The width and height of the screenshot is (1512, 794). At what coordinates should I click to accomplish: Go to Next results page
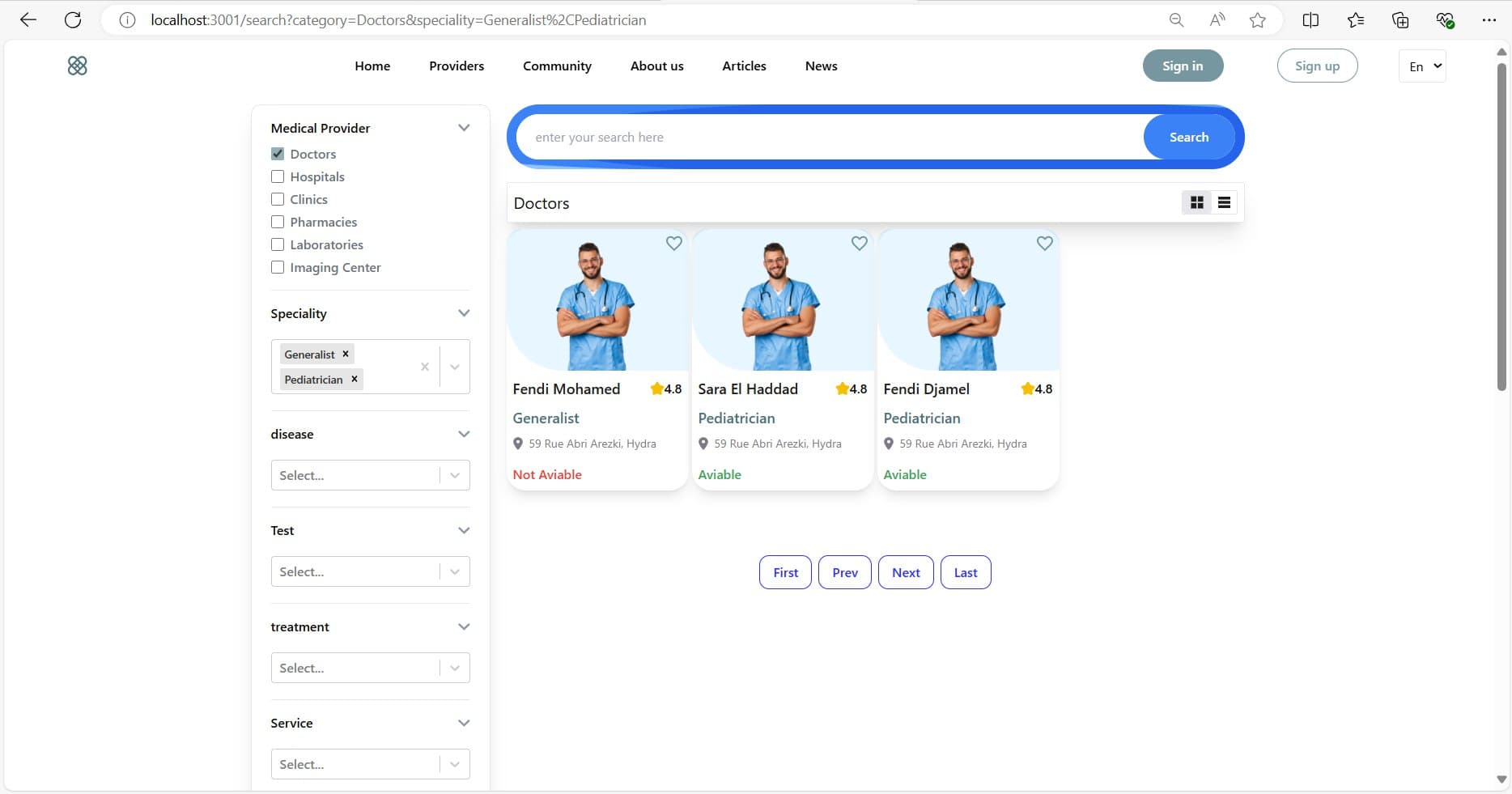(x=906, y=572)
